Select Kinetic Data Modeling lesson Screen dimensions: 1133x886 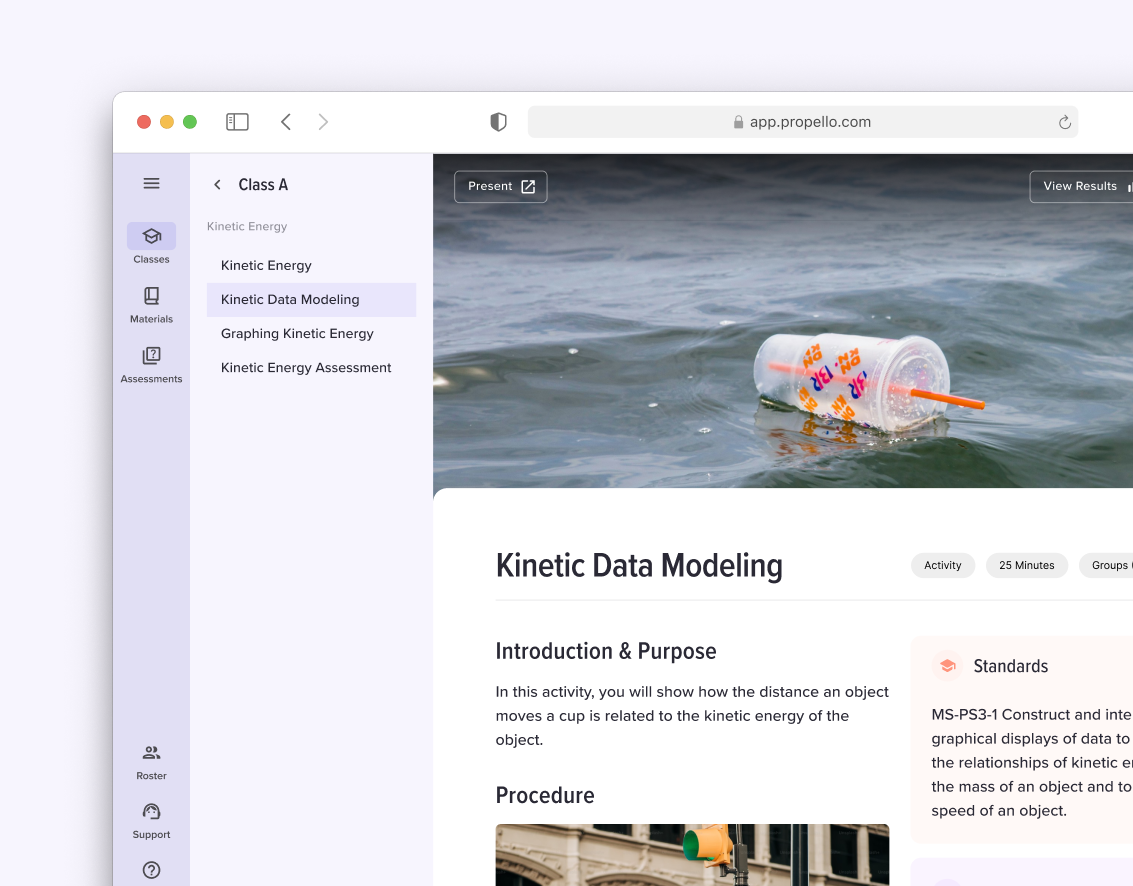pos(311,299)
